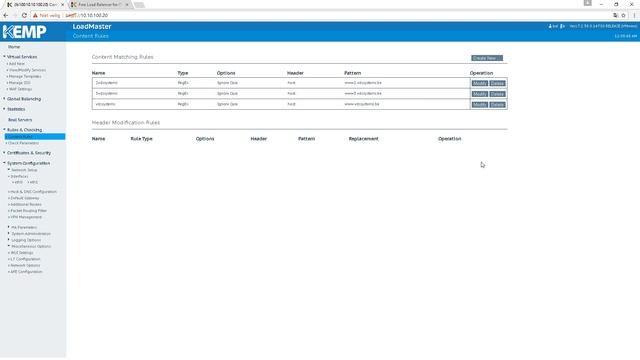Collapse the Network Setup subsection
The image size is (640, 360).
coord(24,170)
